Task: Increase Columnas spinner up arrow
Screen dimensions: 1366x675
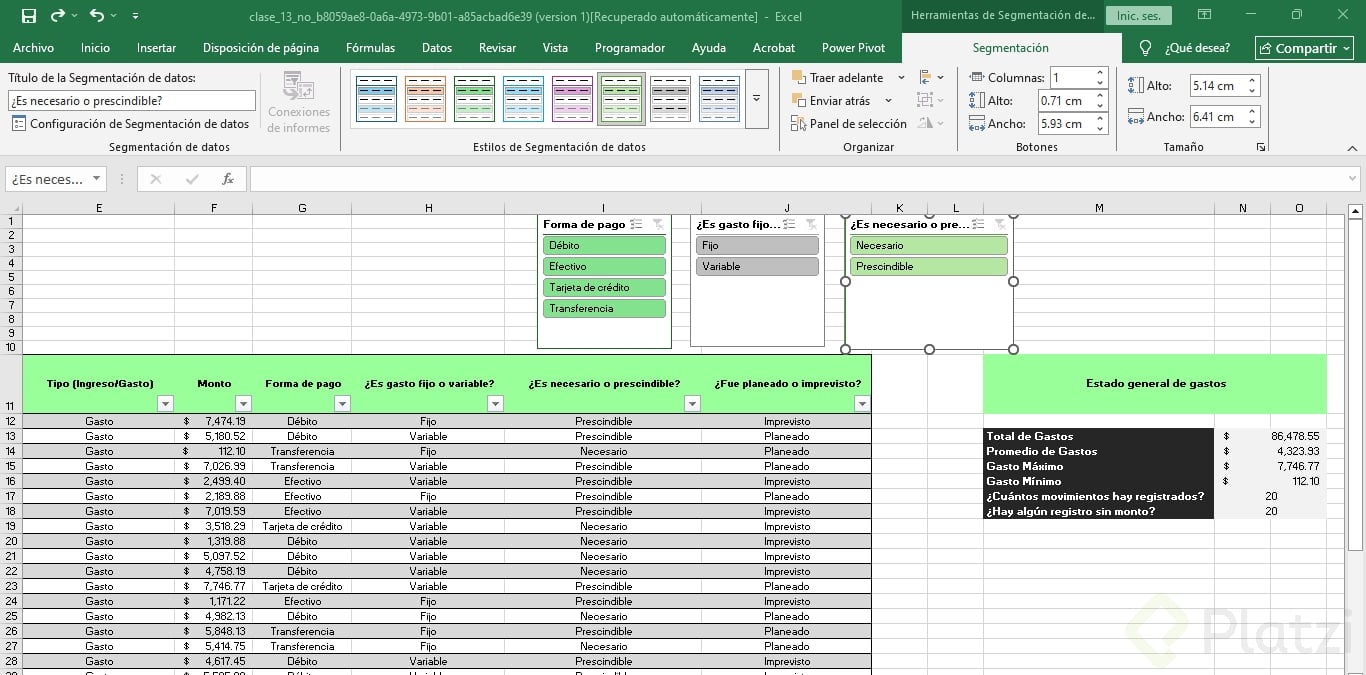Action: point(1101,73)
